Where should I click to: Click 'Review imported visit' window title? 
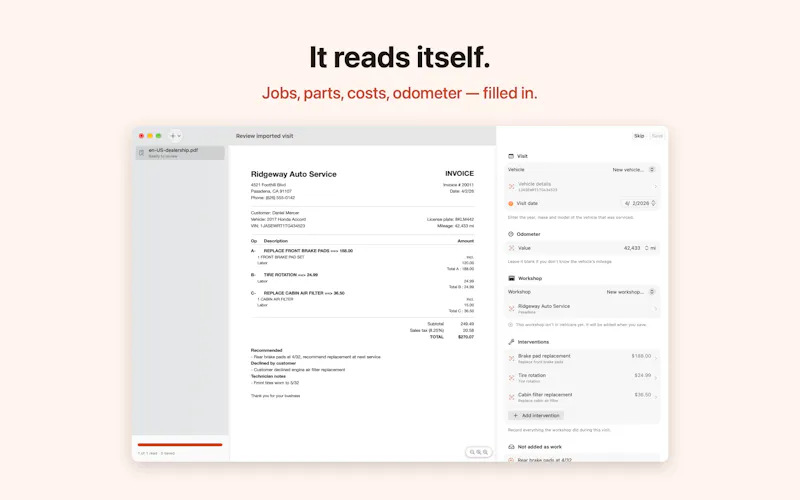point(264,136)
